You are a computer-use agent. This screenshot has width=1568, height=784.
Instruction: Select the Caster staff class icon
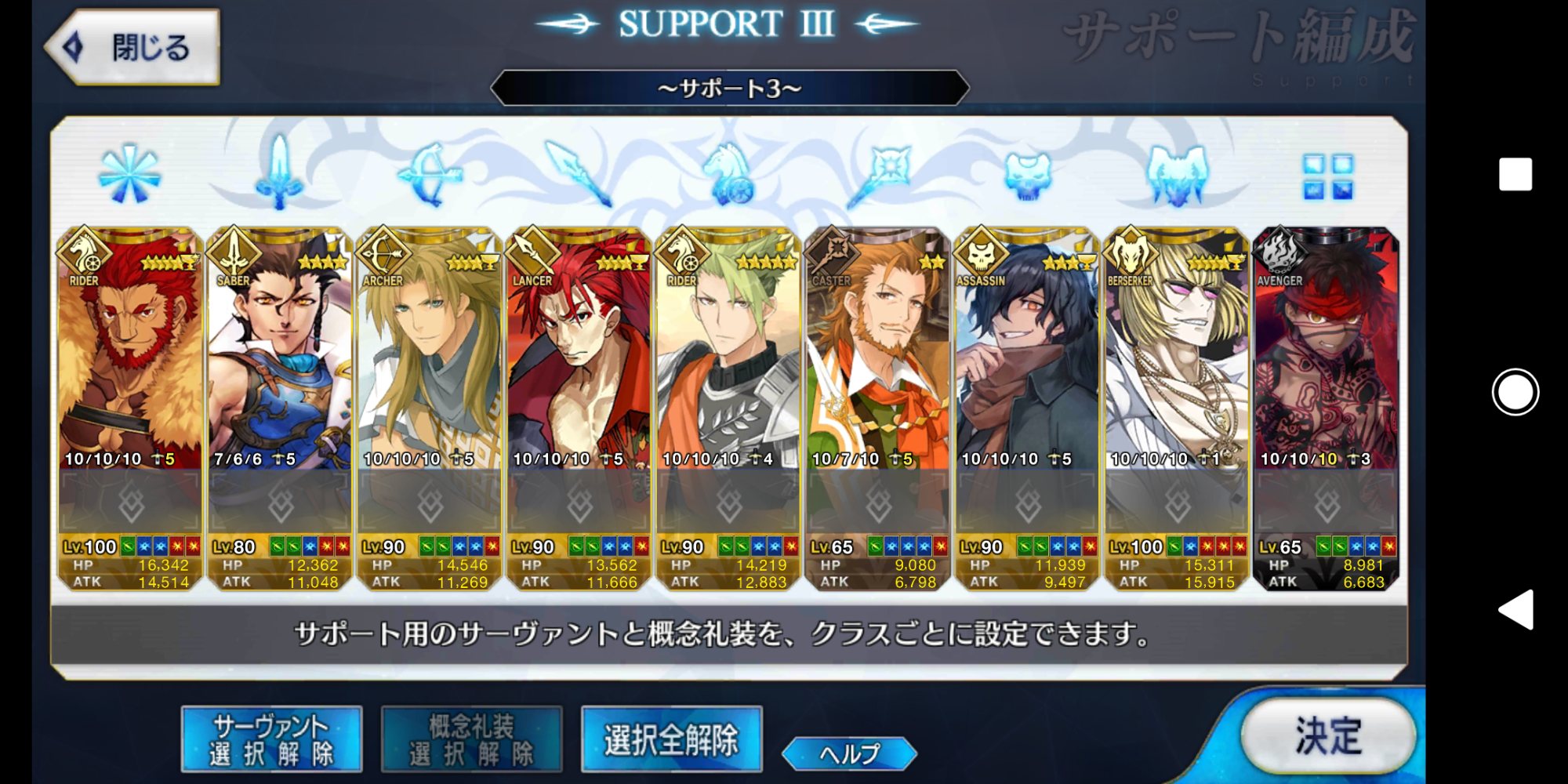click(x=878, y=174)
